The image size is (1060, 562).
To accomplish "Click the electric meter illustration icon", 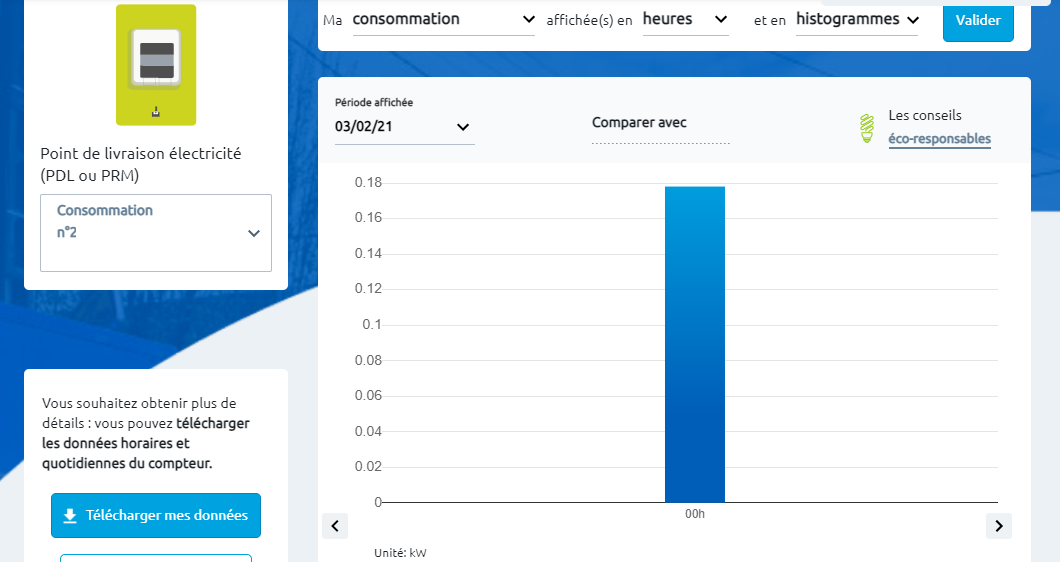I will [x=156, y=65].
